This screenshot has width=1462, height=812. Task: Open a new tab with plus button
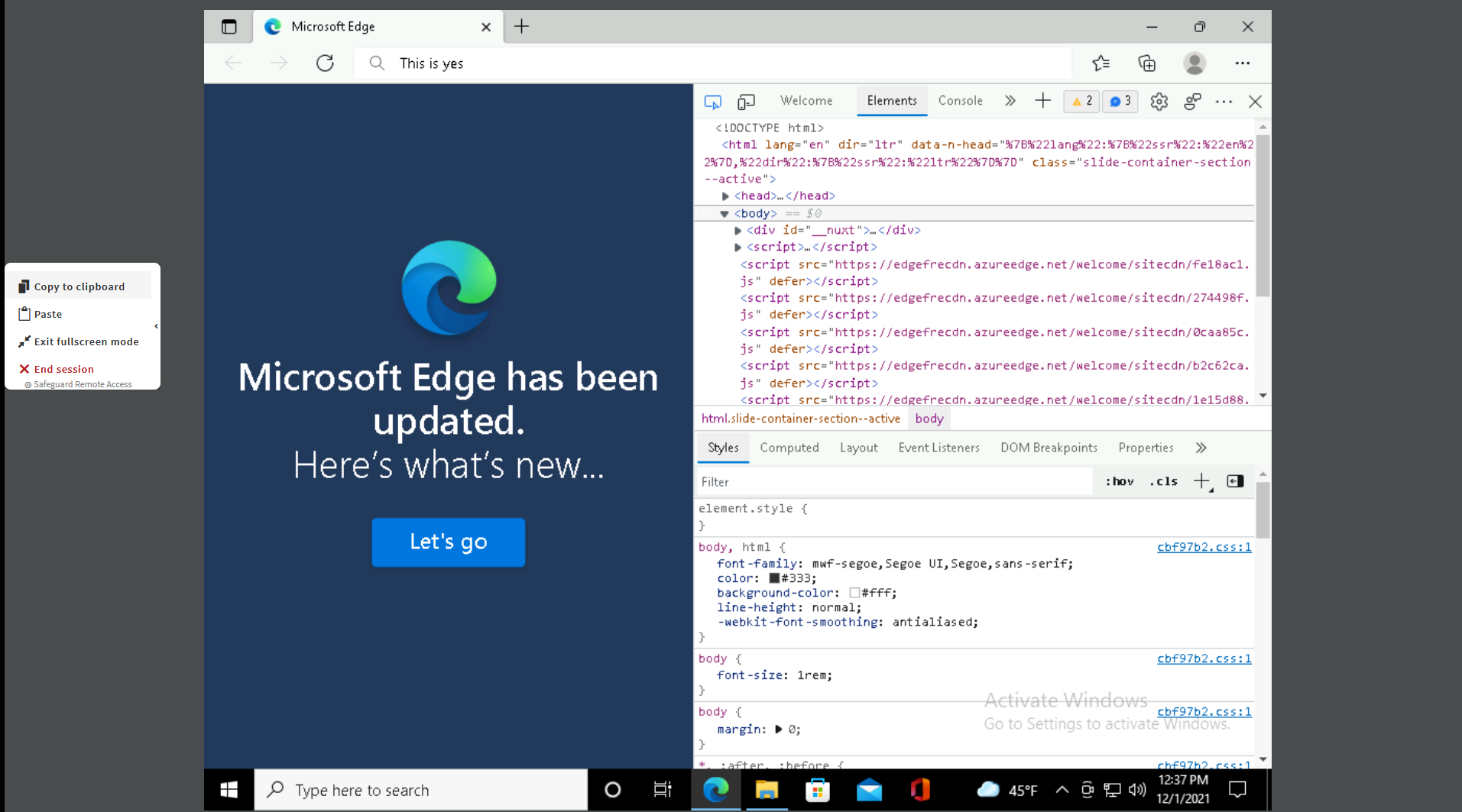pos(522,27)
